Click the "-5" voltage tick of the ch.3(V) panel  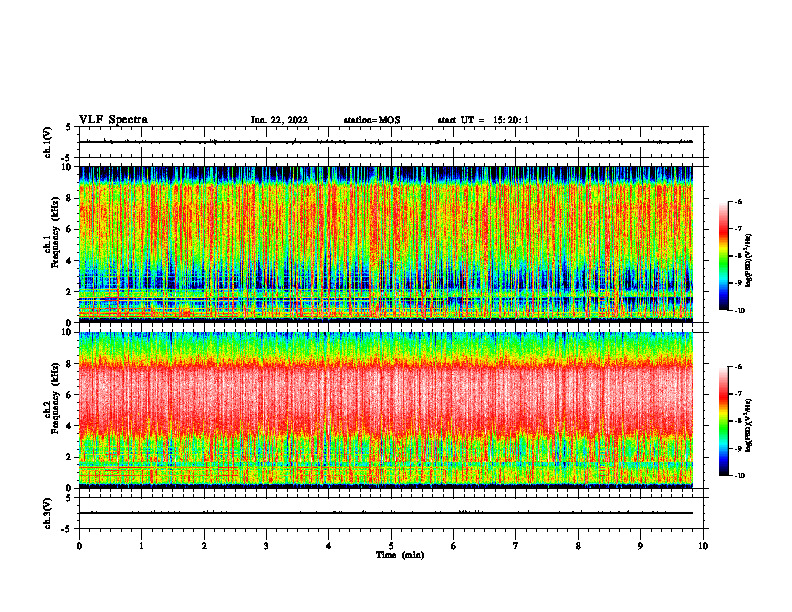pos(66,529)
